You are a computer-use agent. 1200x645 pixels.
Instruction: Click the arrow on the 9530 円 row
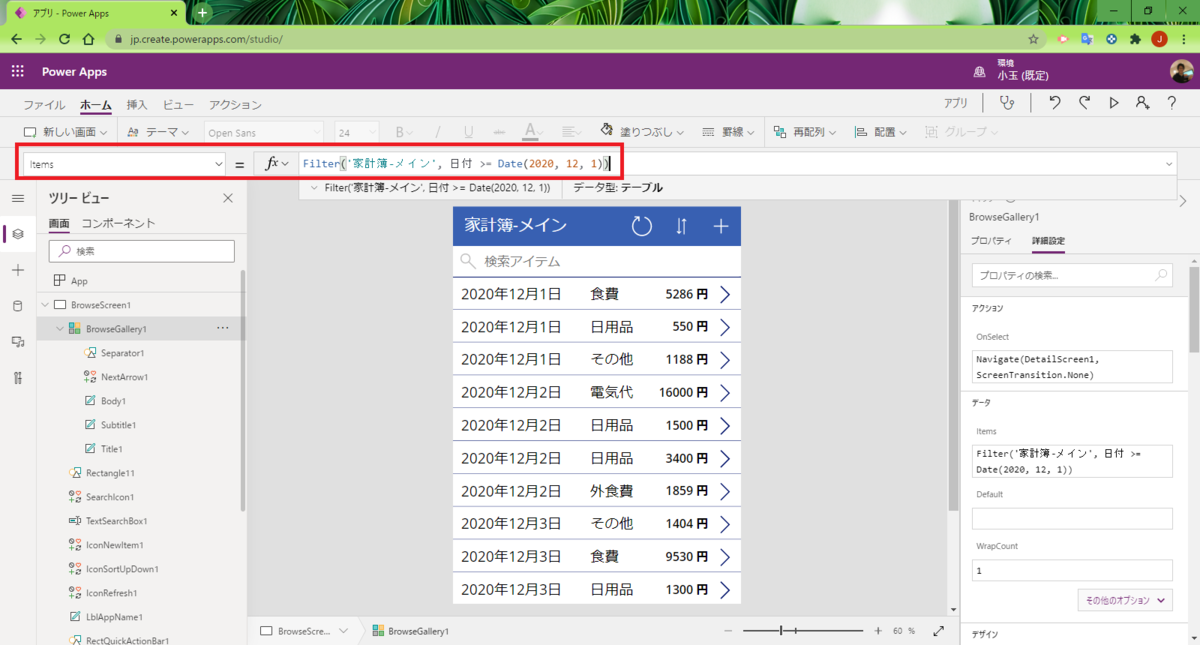pyautogui.click(x=726, y=556)
